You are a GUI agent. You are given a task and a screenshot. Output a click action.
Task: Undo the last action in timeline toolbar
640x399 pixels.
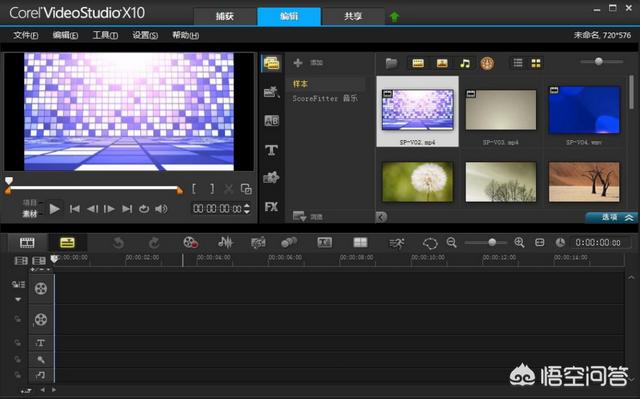(x=118, y=243)
